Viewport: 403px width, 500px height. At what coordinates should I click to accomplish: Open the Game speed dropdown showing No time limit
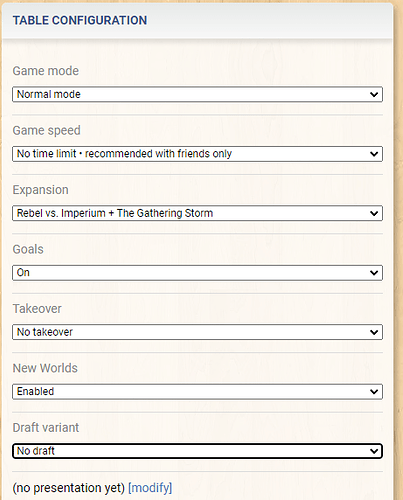click(197, 154)
